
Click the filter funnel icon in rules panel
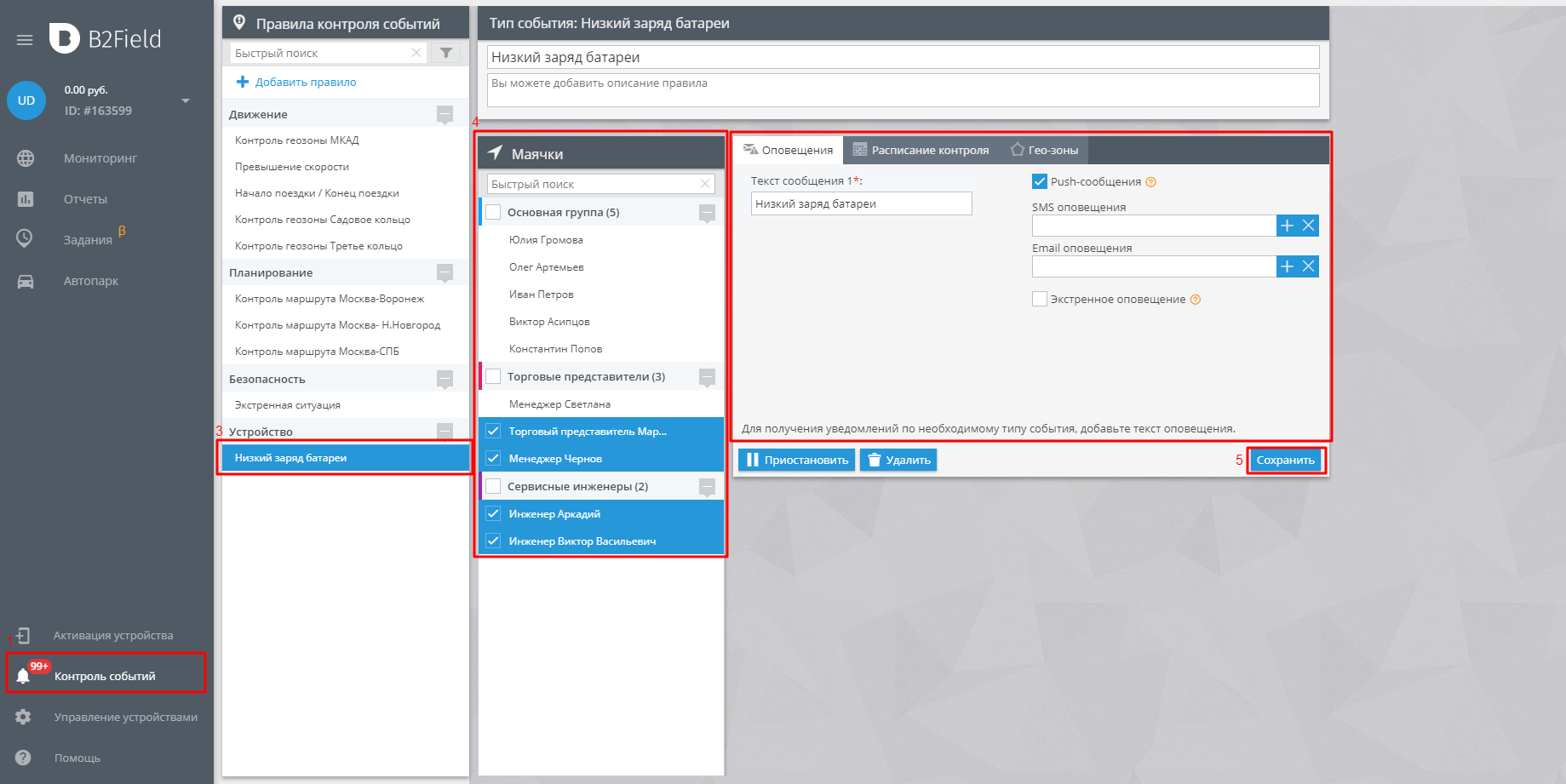coord(445,53)
